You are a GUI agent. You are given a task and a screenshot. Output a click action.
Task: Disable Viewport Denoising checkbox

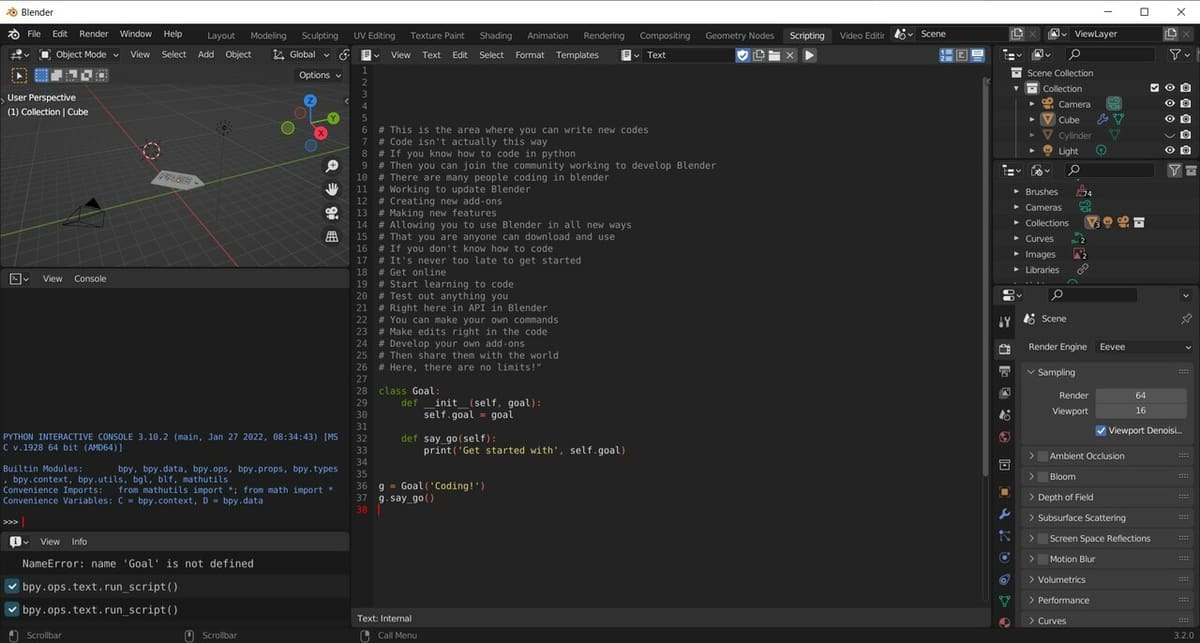coord(1101,431)
